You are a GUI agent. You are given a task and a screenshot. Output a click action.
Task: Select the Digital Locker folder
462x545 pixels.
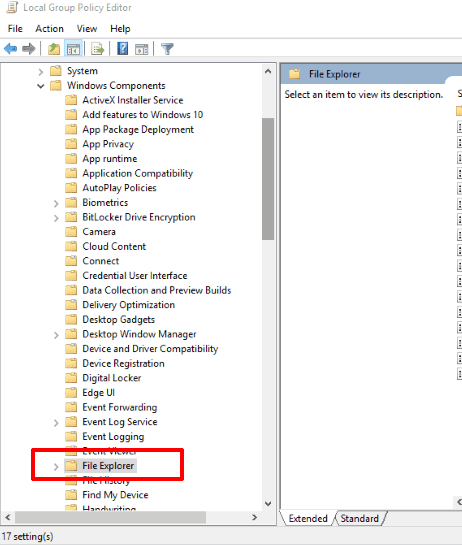pyautogui.click(x=111, y=378)
